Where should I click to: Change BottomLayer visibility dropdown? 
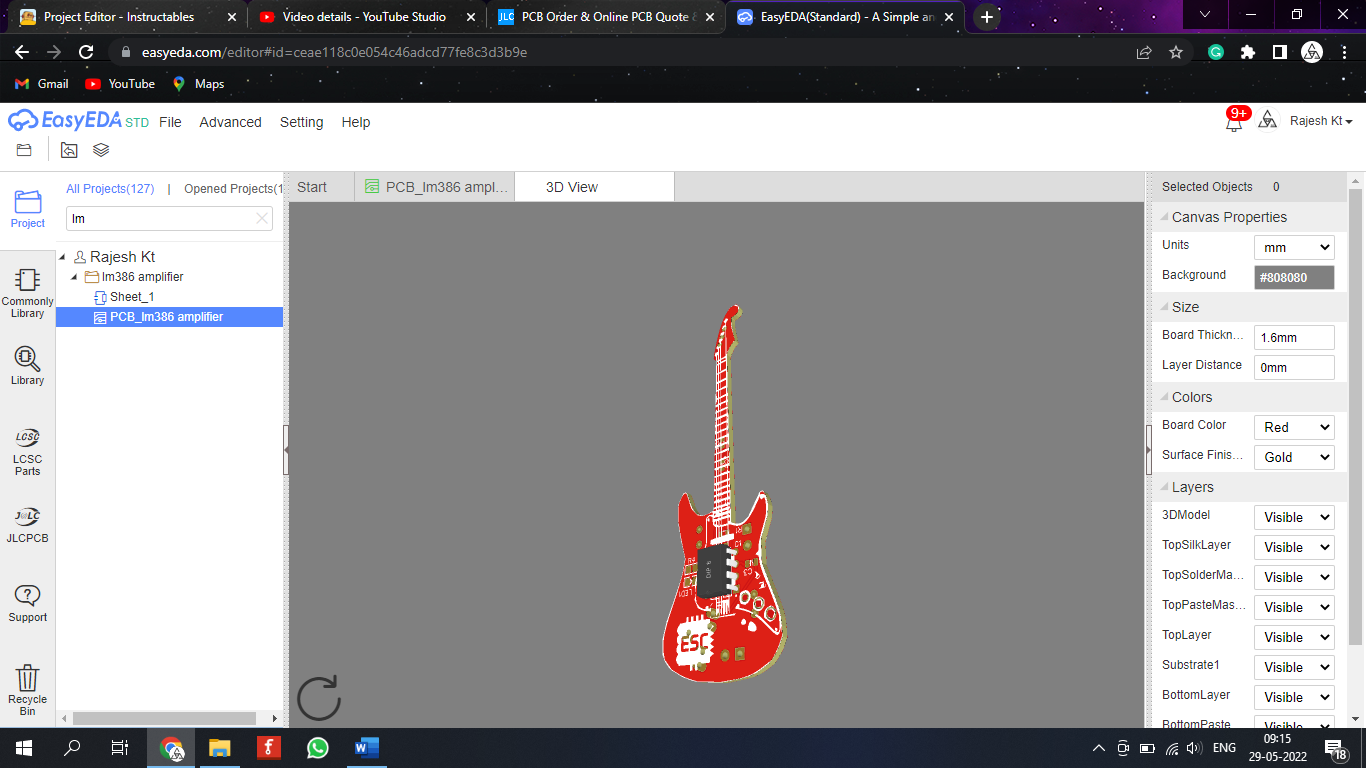pyautogui.click(x=1294, y=697)
